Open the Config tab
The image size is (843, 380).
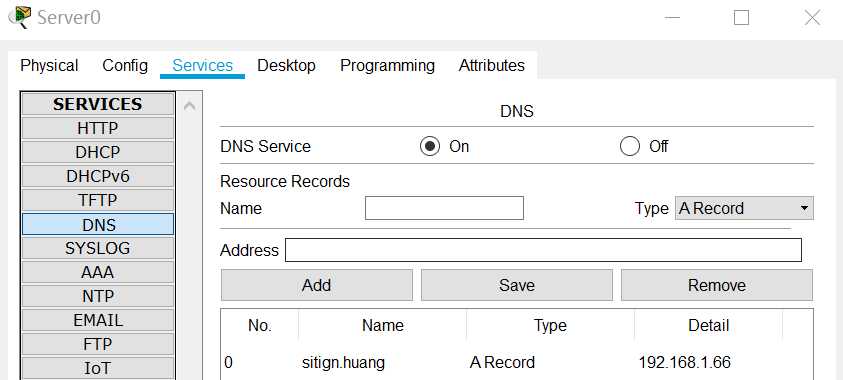pos(125,66)
